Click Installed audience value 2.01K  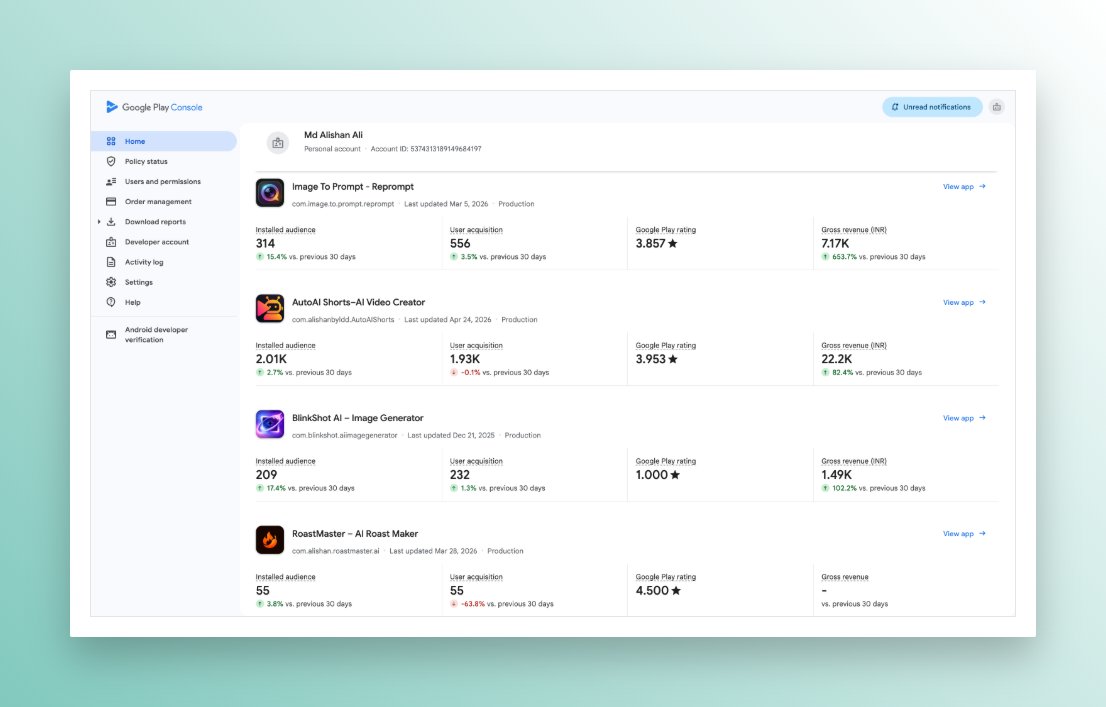pos(271,359)
